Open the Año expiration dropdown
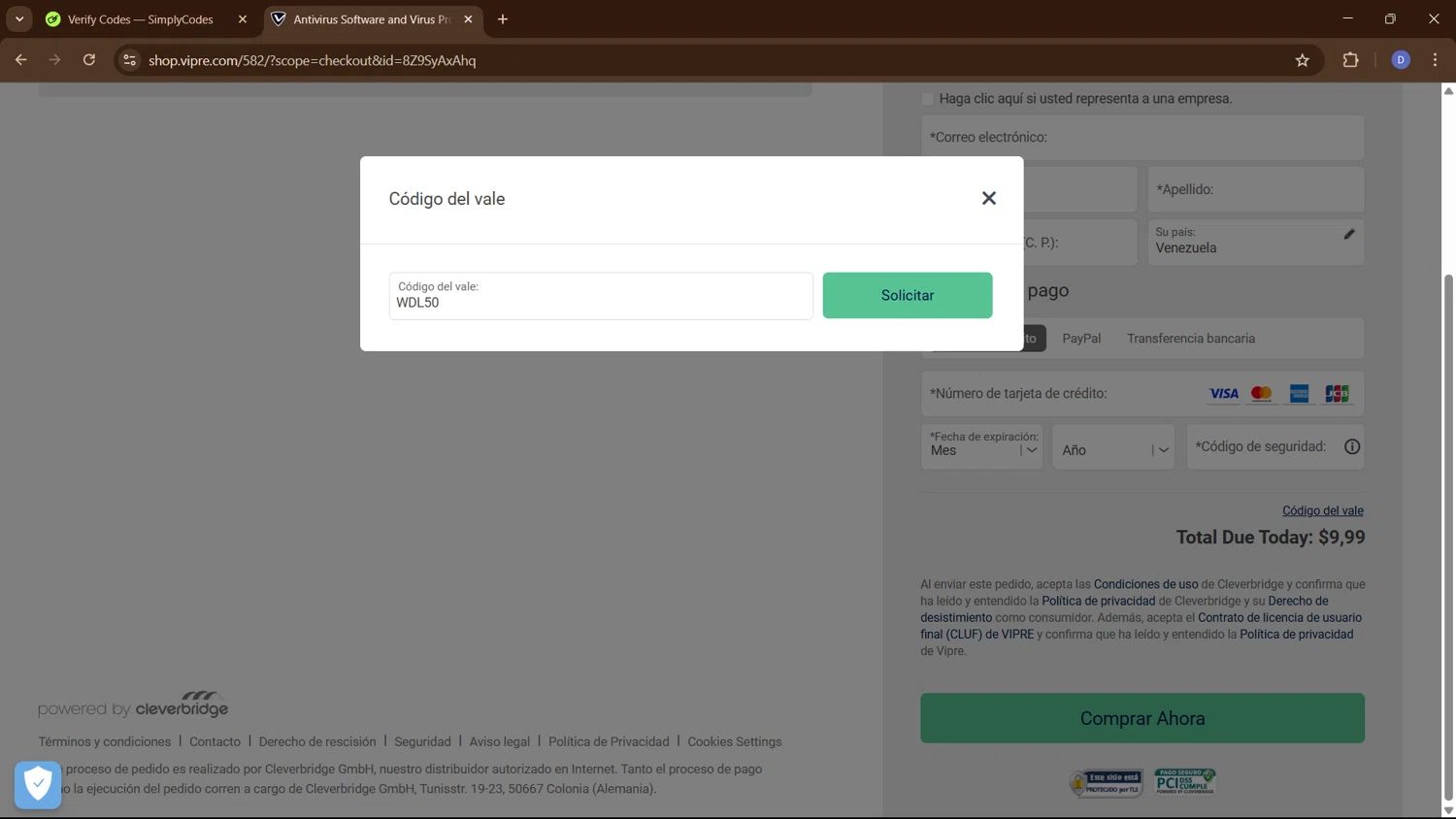1456x819 pixels. [x=1113, y=446]
